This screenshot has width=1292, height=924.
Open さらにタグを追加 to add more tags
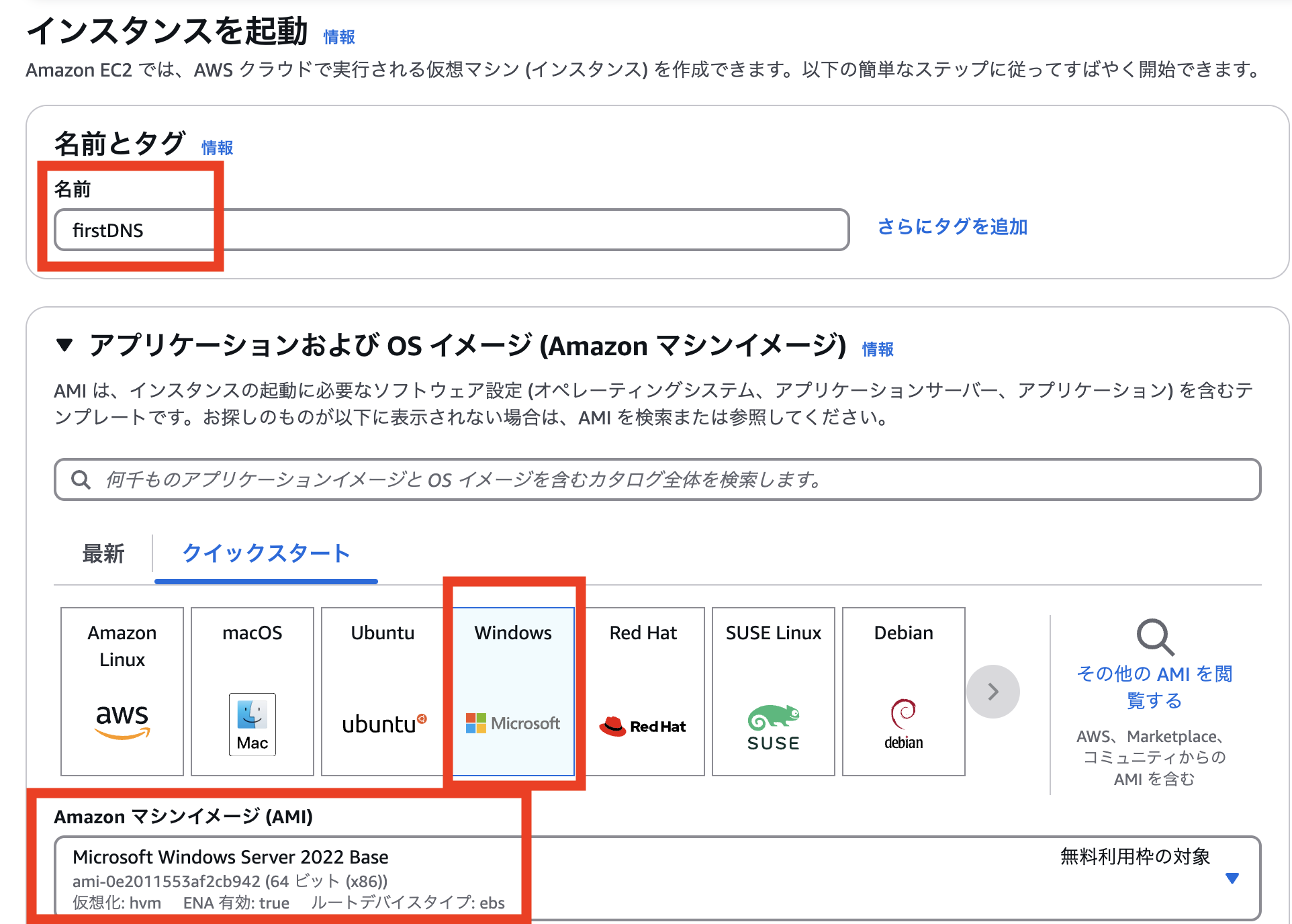(x=951, y=228)
